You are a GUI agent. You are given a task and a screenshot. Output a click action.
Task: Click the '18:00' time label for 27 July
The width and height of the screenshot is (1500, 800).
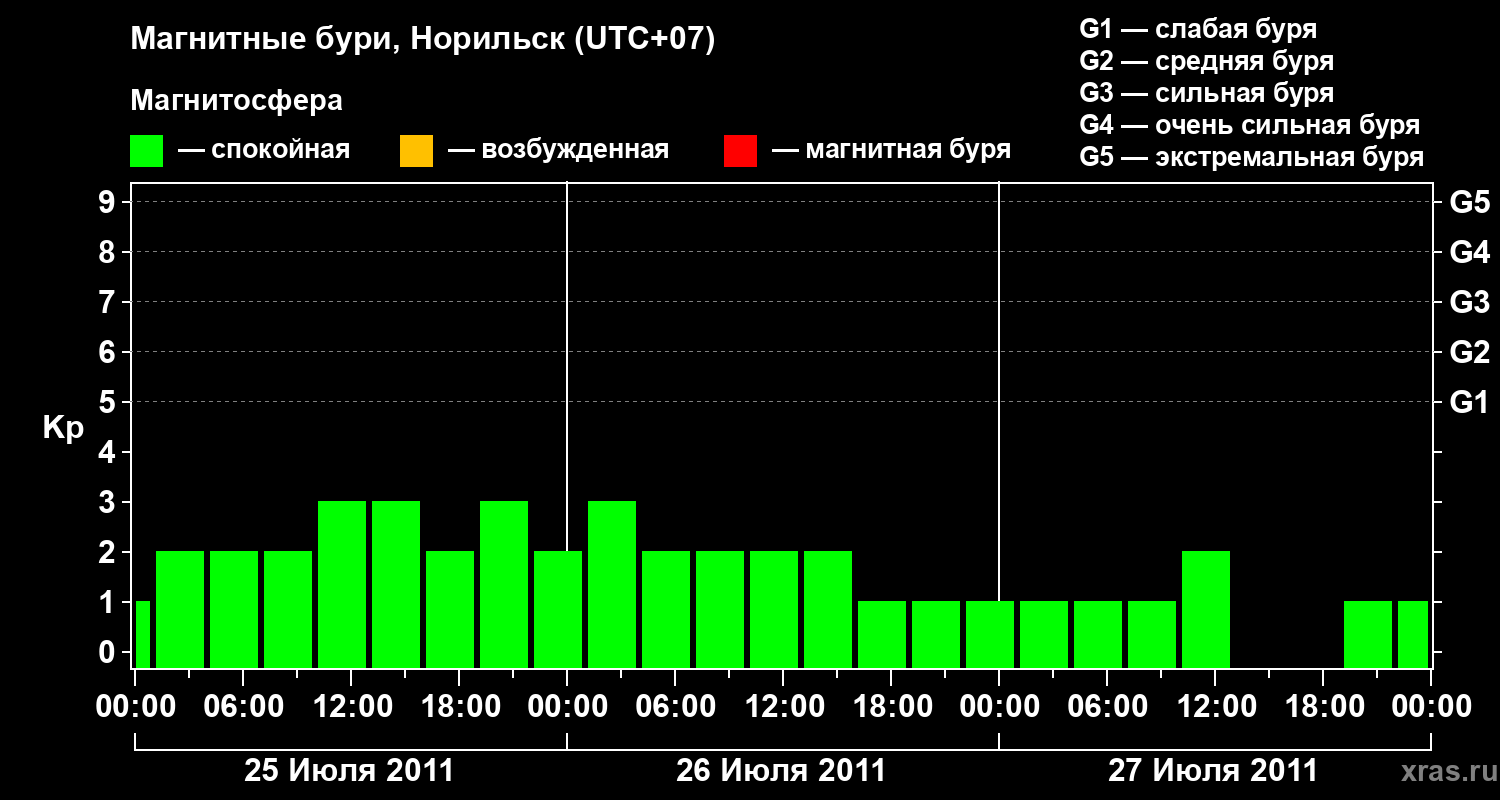pos(1323,706)
